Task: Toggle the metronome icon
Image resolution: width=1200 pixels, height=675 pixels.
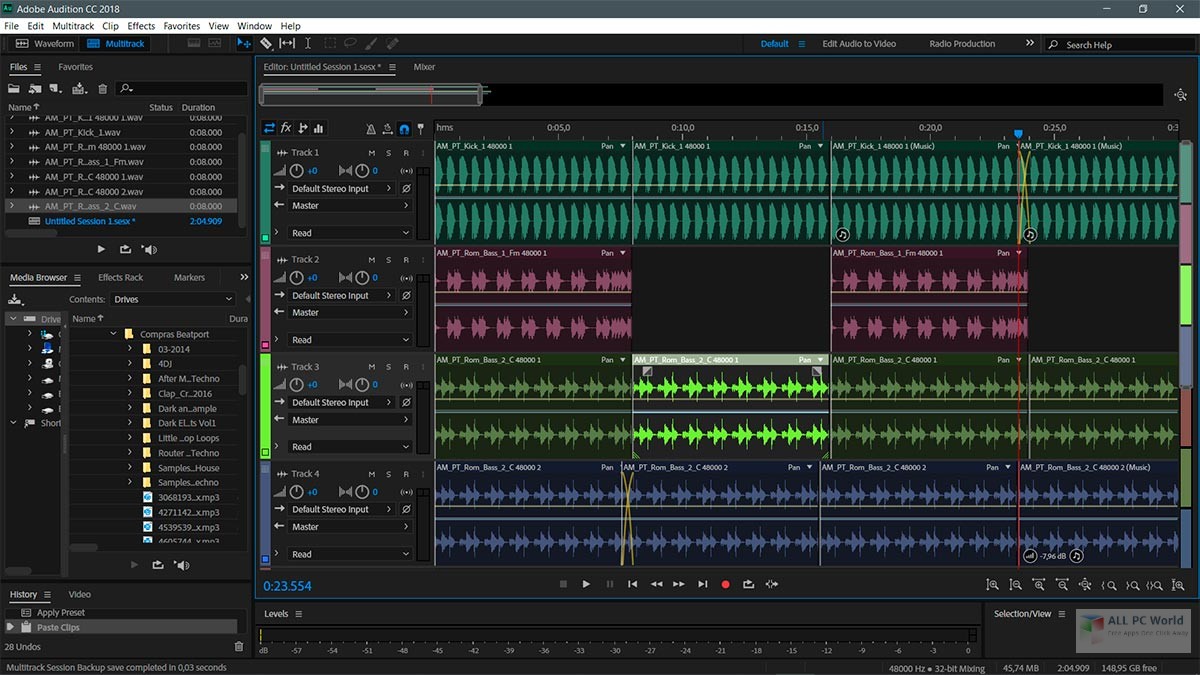Action: [x=371, y=129]
